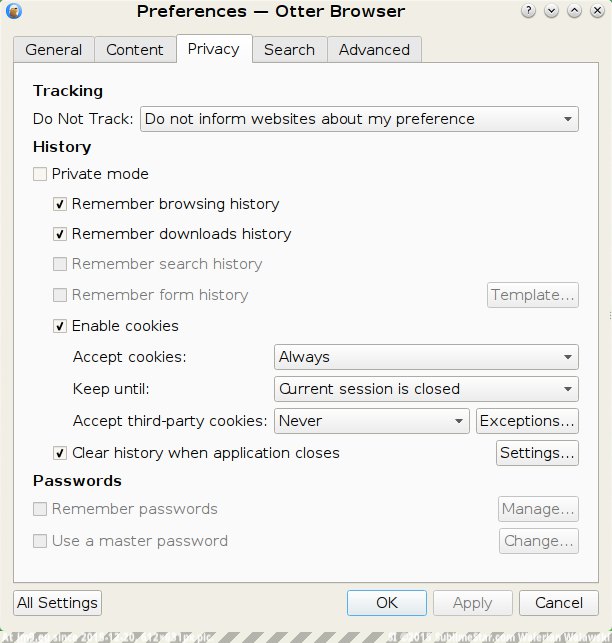Click the Otter Browser application icon
This screenshot has height=643, width=612.
tap(14, 11)
